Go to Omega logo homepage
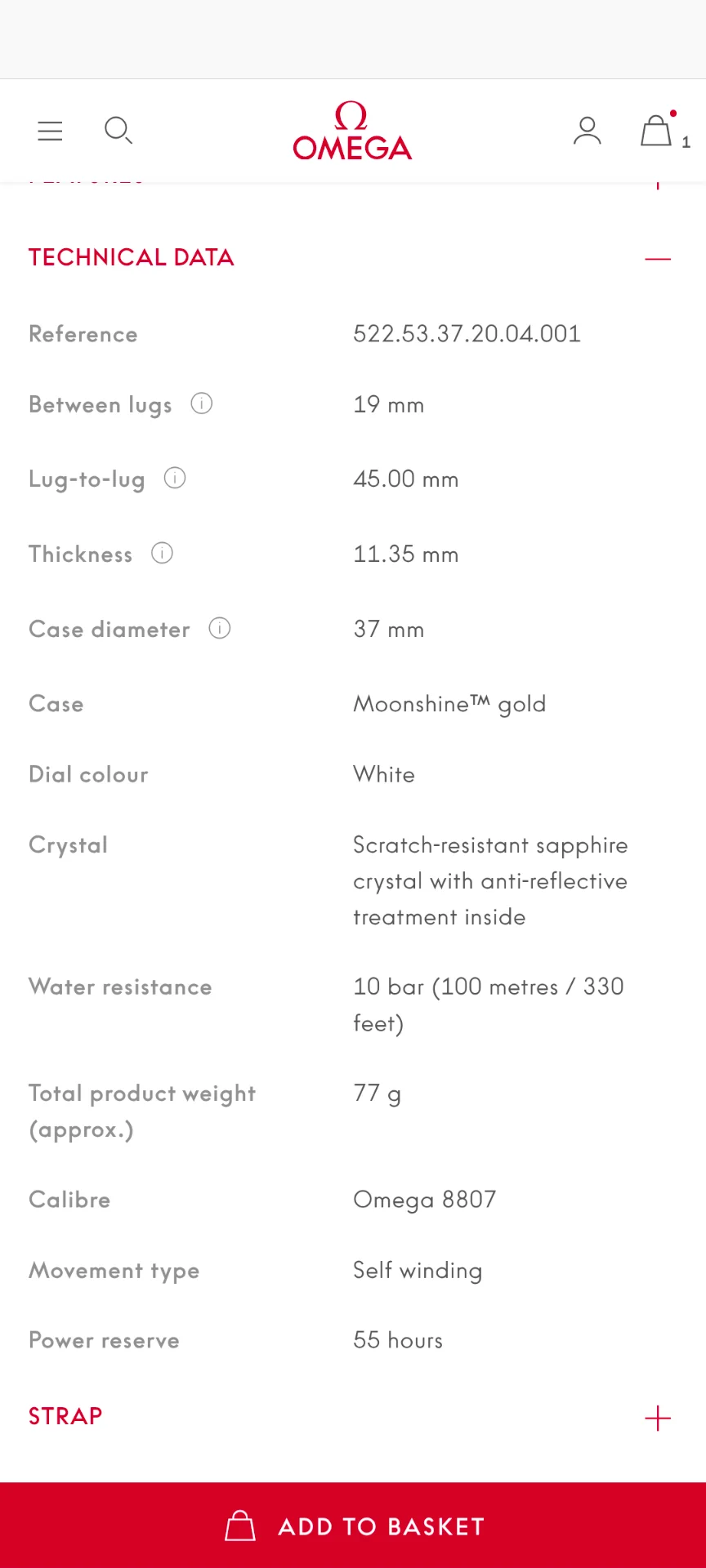The image size is (706, 1568). [x=352, y=131]
